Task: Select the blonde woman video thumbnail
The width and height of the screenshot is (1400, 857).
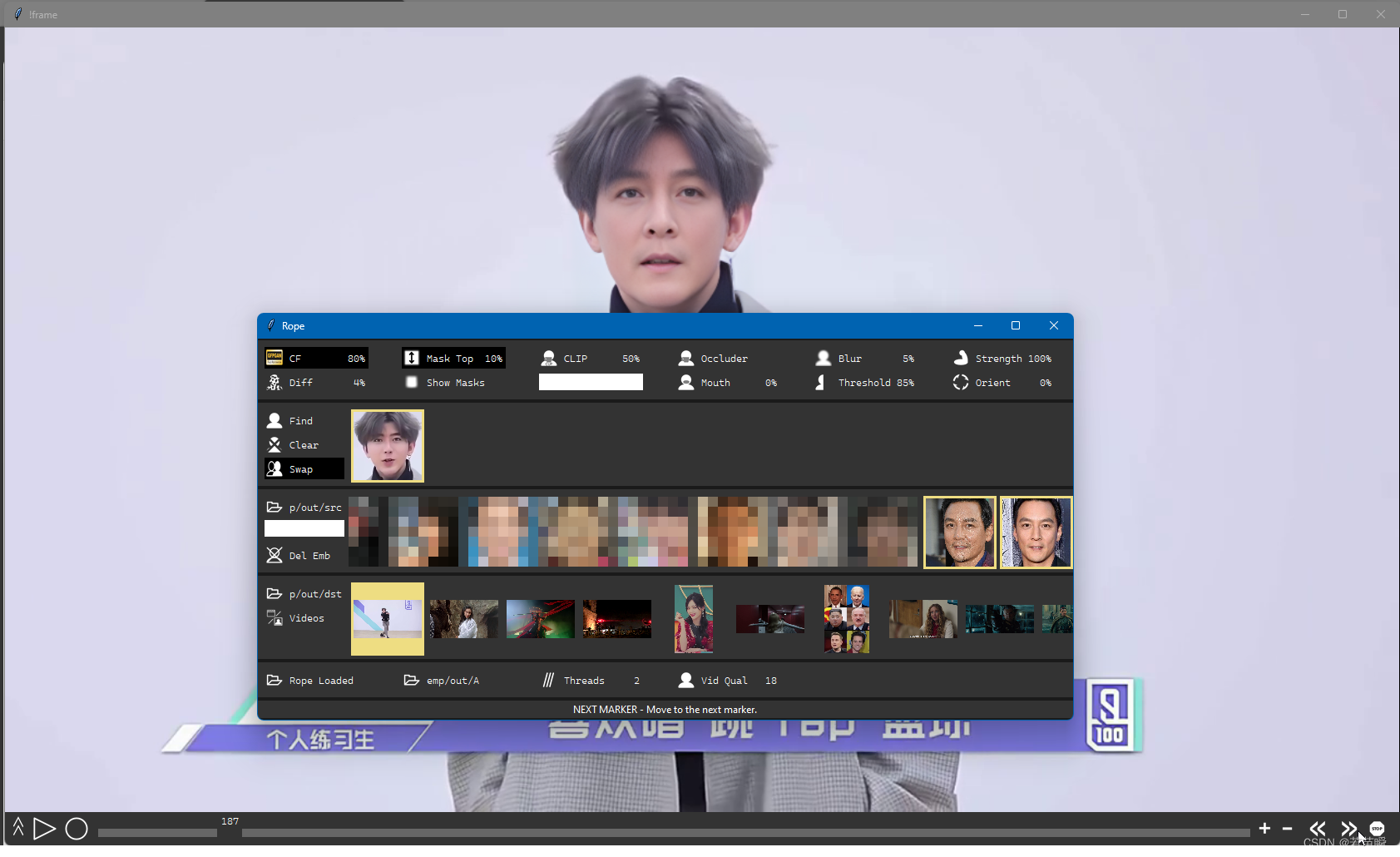Action: point(923,619)
